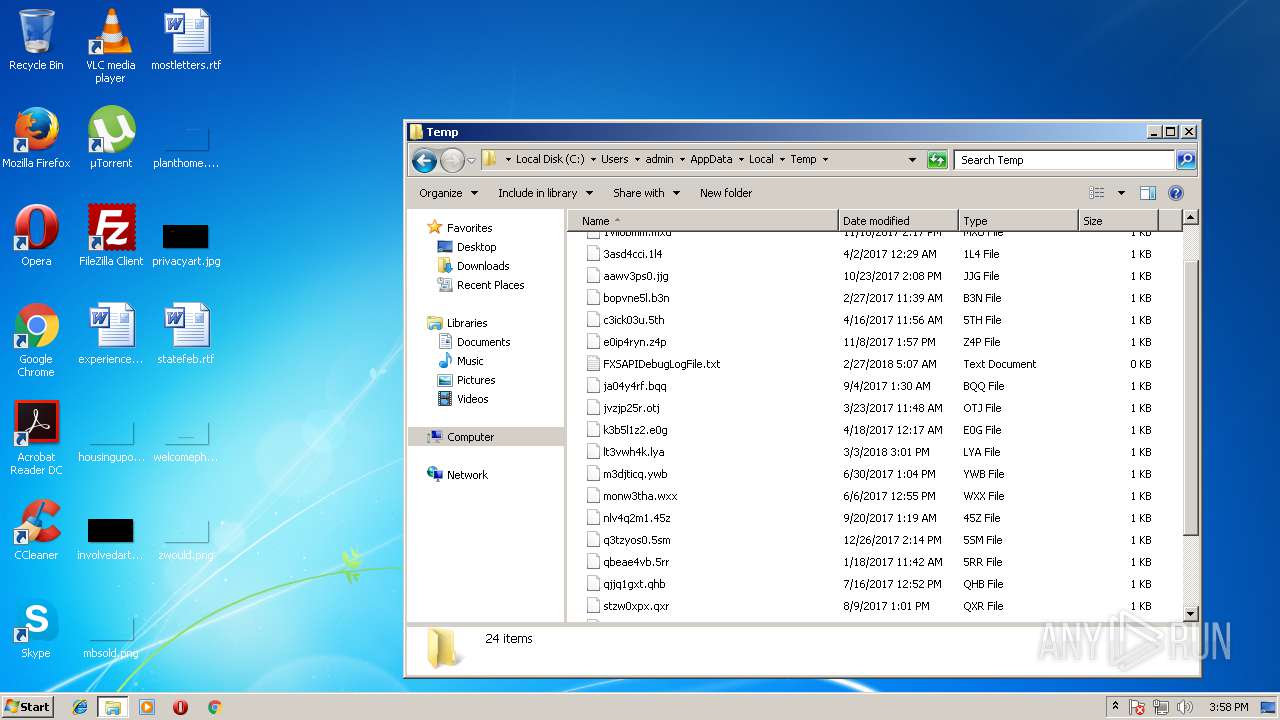Select Documents library
This screenshot has width=1280, height=720.
pyautogui.click(x=483, y=342)
